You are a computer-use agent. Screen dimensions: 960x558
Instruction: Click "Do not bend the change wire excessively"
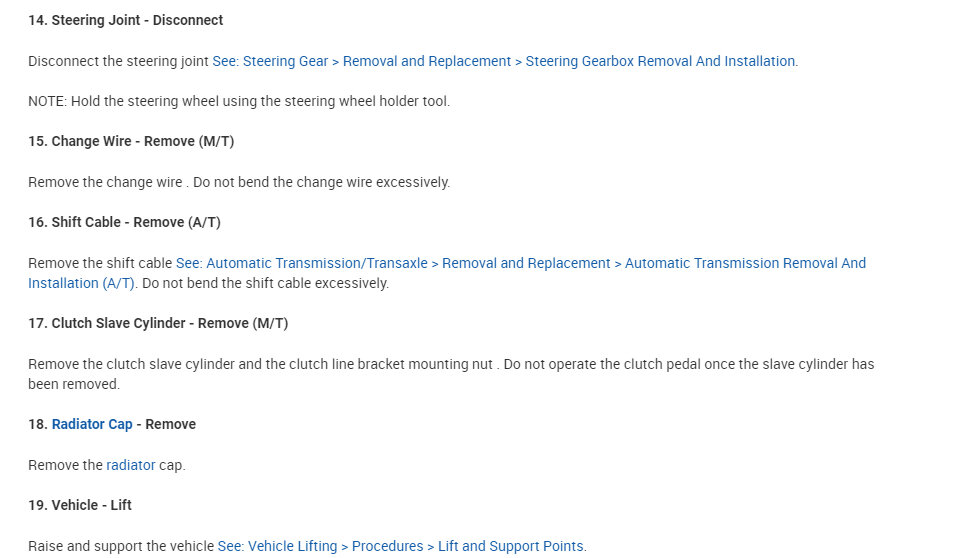click(x=321, y=182)
